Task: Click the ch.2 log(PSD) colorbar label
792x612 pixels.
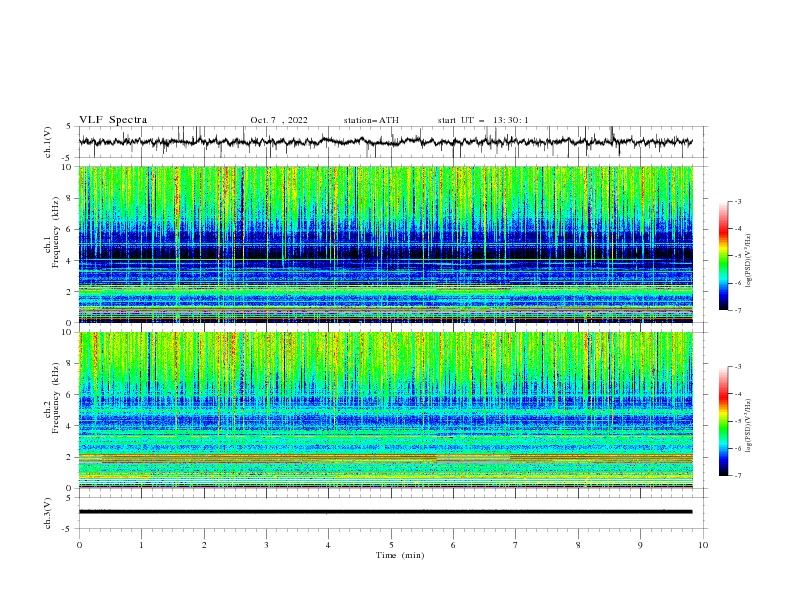Action: coord(749,426)
